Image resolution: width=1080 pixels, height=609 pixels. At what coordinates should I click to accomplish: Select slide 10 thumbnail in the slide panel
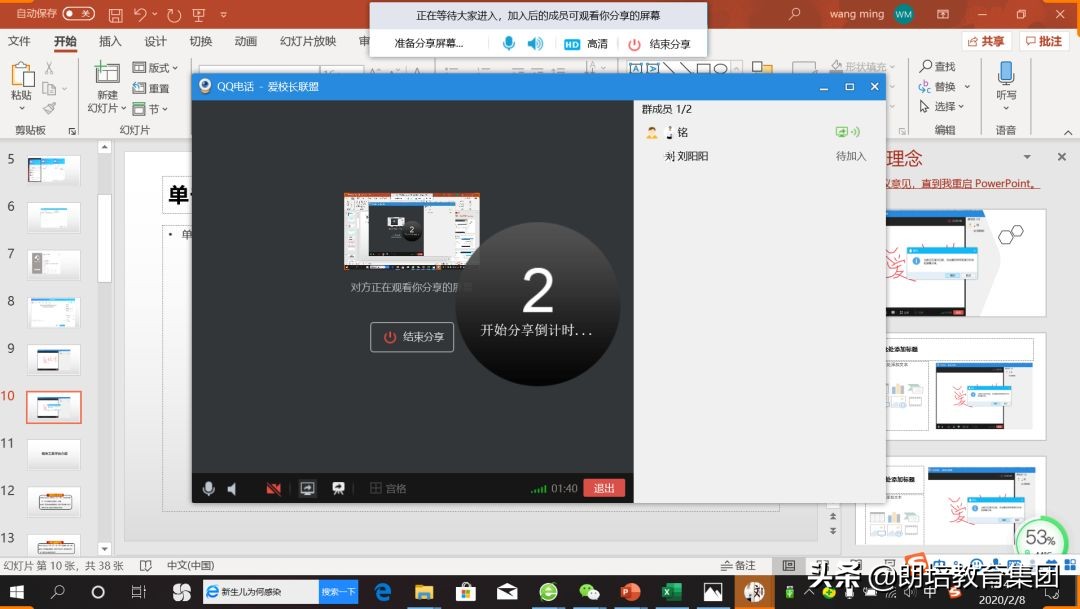53,407
